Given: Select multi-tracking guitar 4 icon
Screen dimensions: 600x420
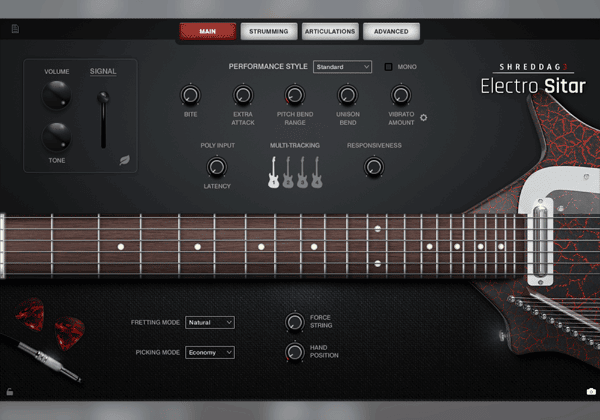Looking at the screenshot, I should pos(316,173).
